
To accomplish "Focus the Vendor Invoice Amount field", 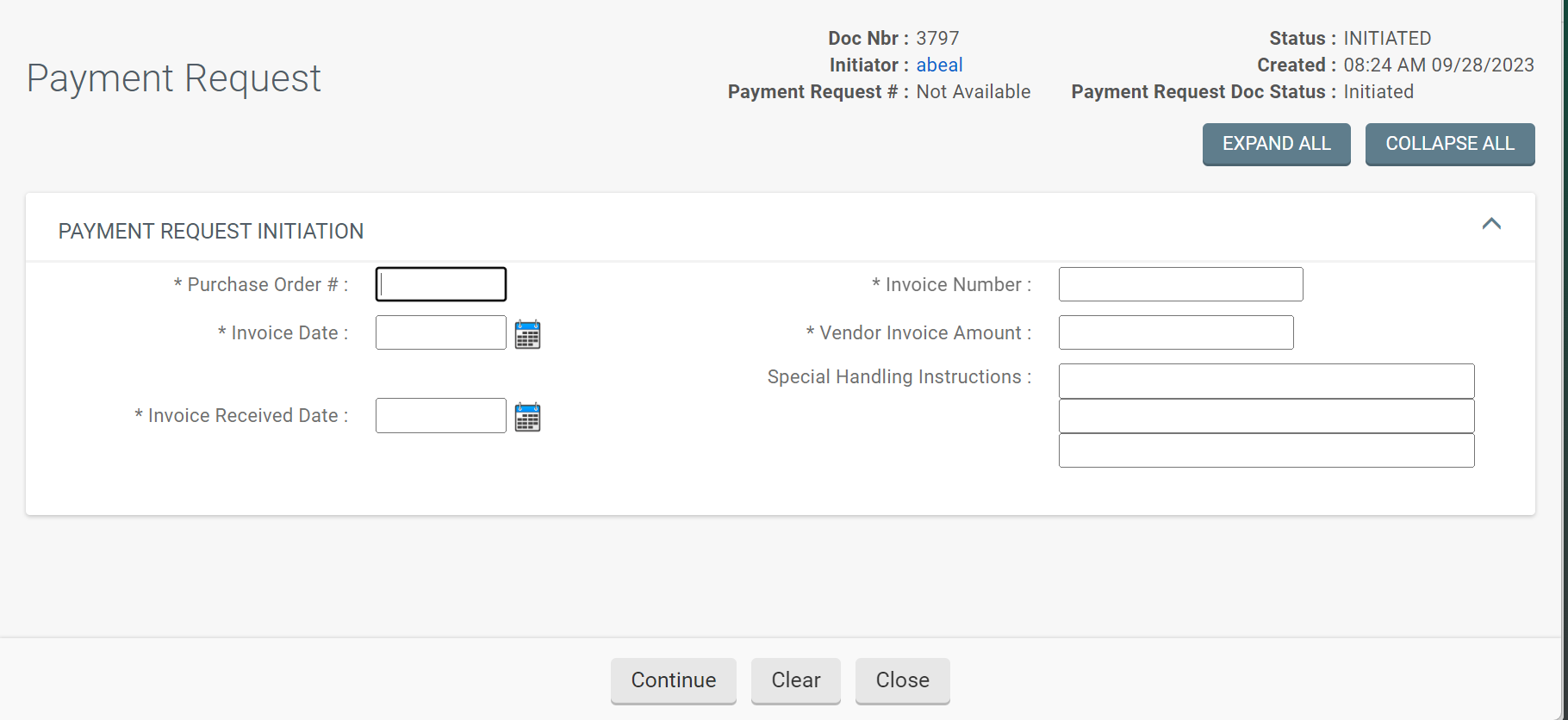I will click(1175, 332).
